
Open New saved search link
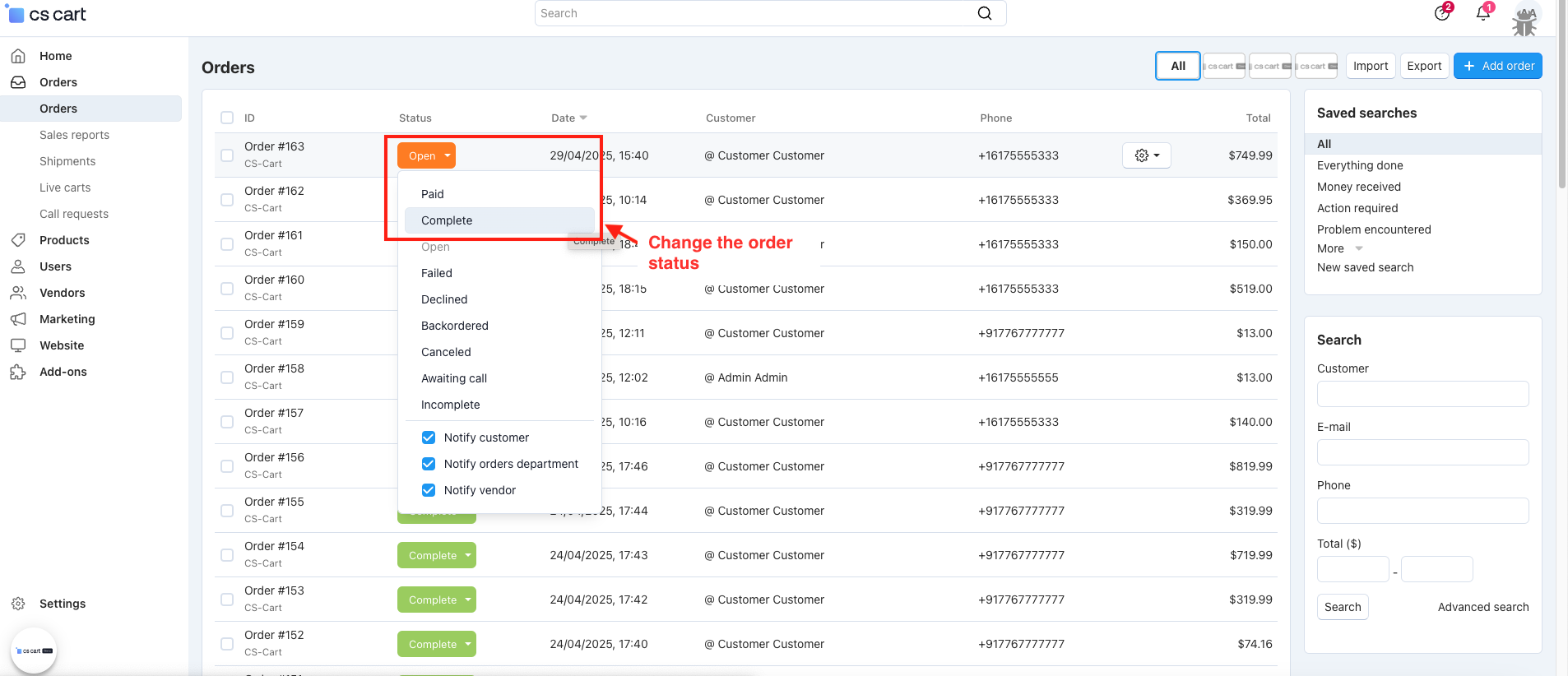click(1365, 267)
